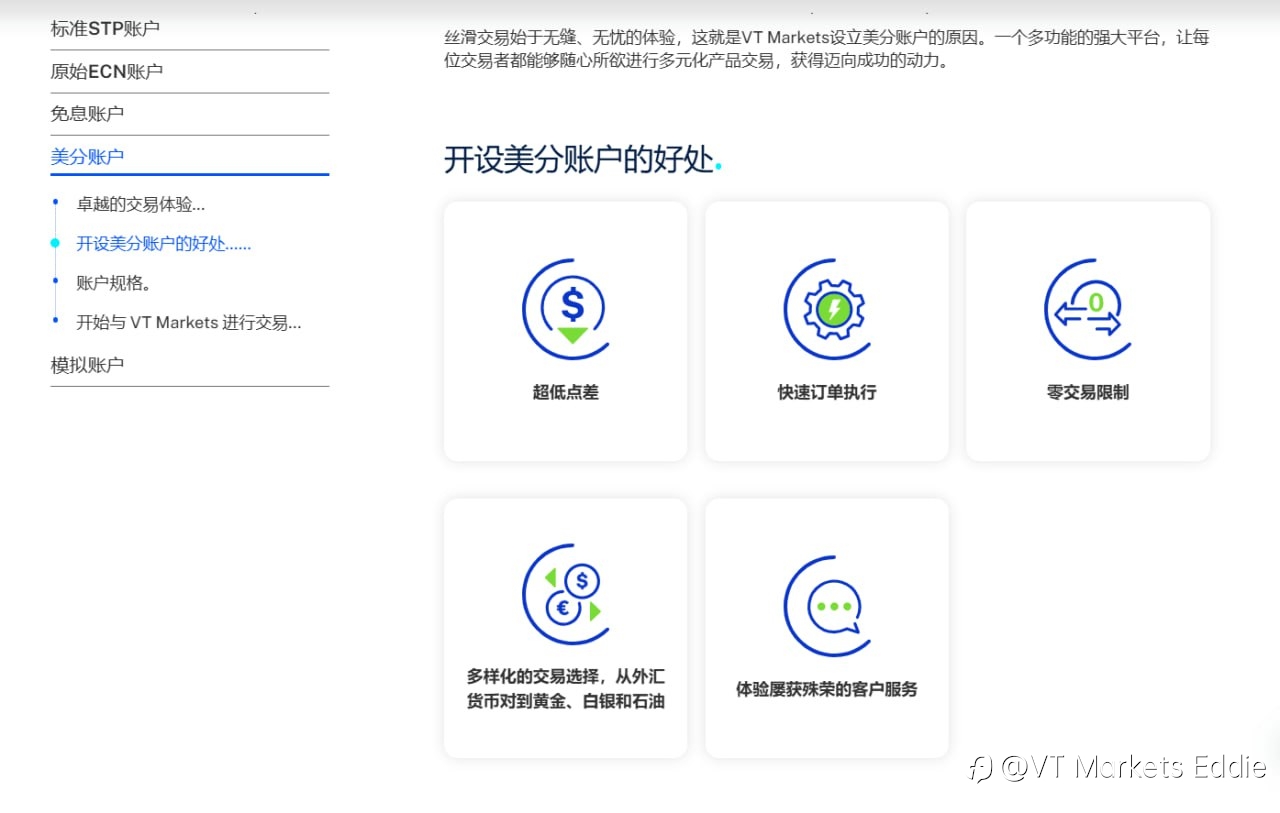Click the 超低点差 card label
Screen dimensions: 1280x813
[x=566, y=392]
